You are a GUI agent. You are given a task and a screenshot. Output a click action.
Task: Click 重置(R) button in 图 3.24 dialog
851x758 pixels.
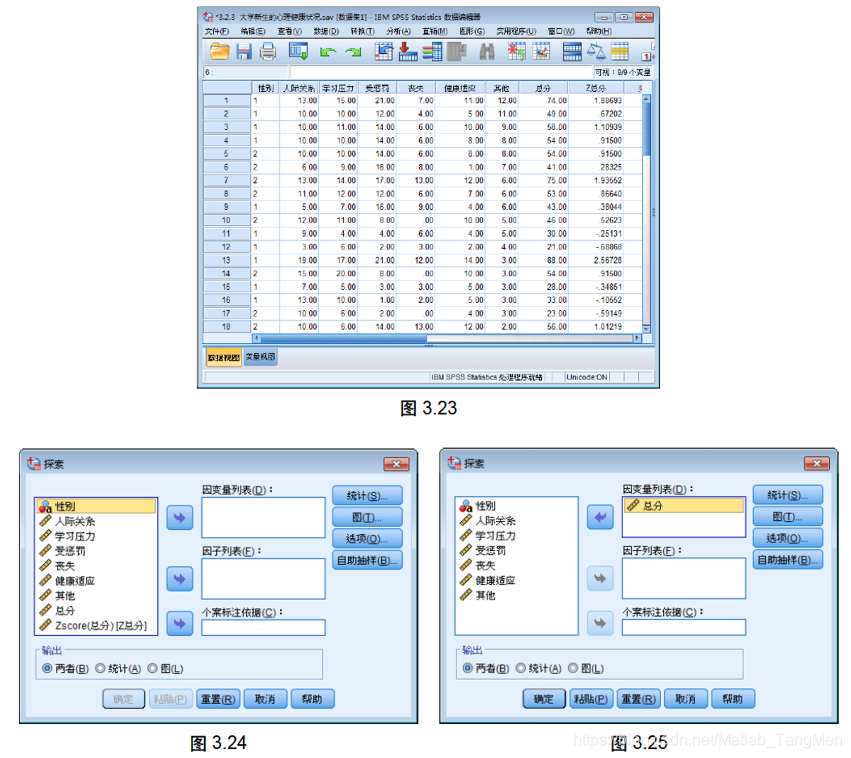point(218,699)
